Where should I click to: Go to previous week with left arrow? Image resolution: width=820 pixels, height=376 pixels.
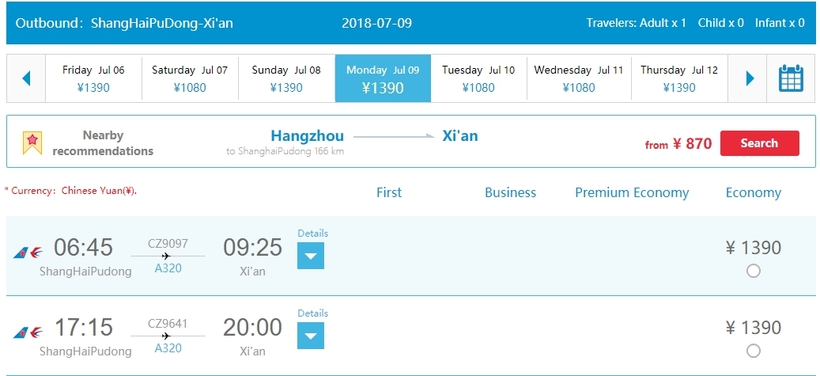[x=26, y=78]
